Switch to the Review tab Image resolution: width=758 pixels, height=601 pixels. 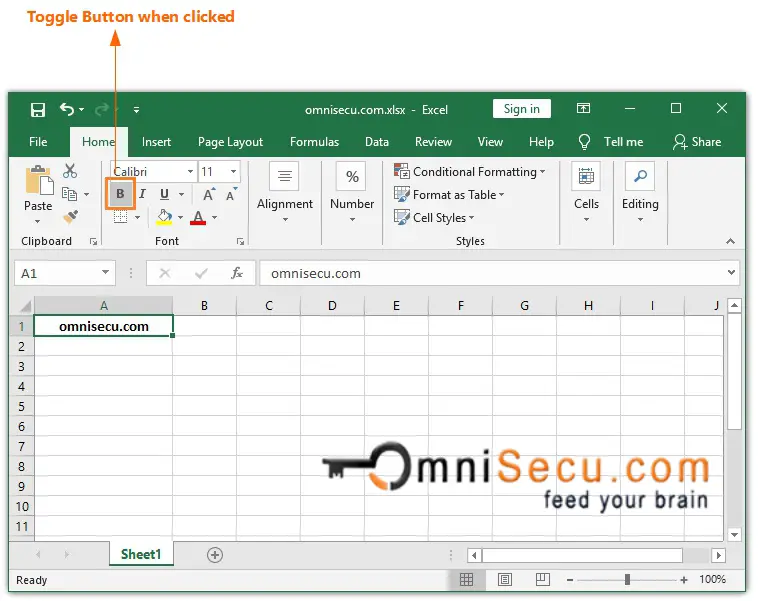[x=433, y=142]
